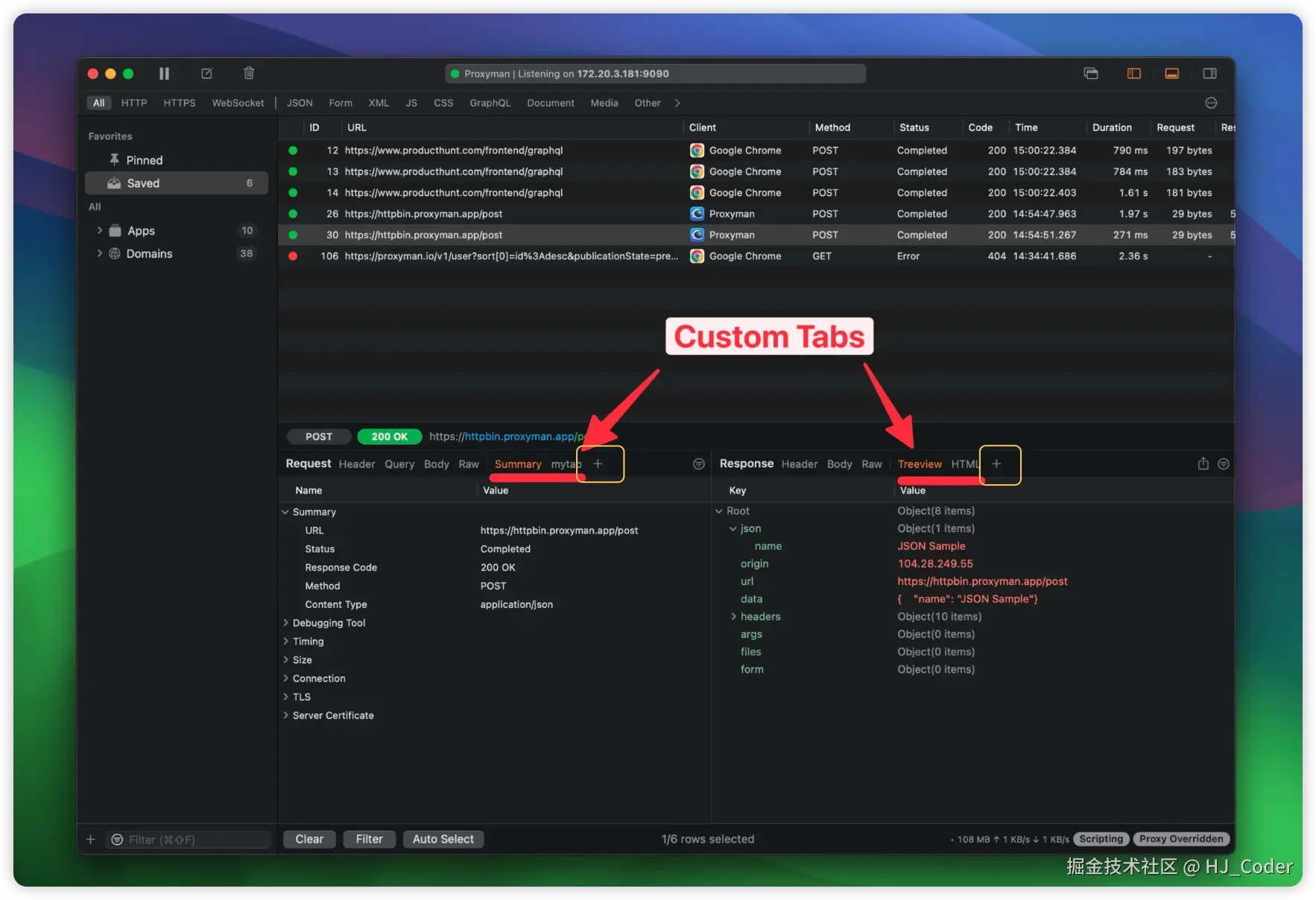Open the Pinned favorites list
This screenshot has height=900, width=1316.
tap(176, 160)
